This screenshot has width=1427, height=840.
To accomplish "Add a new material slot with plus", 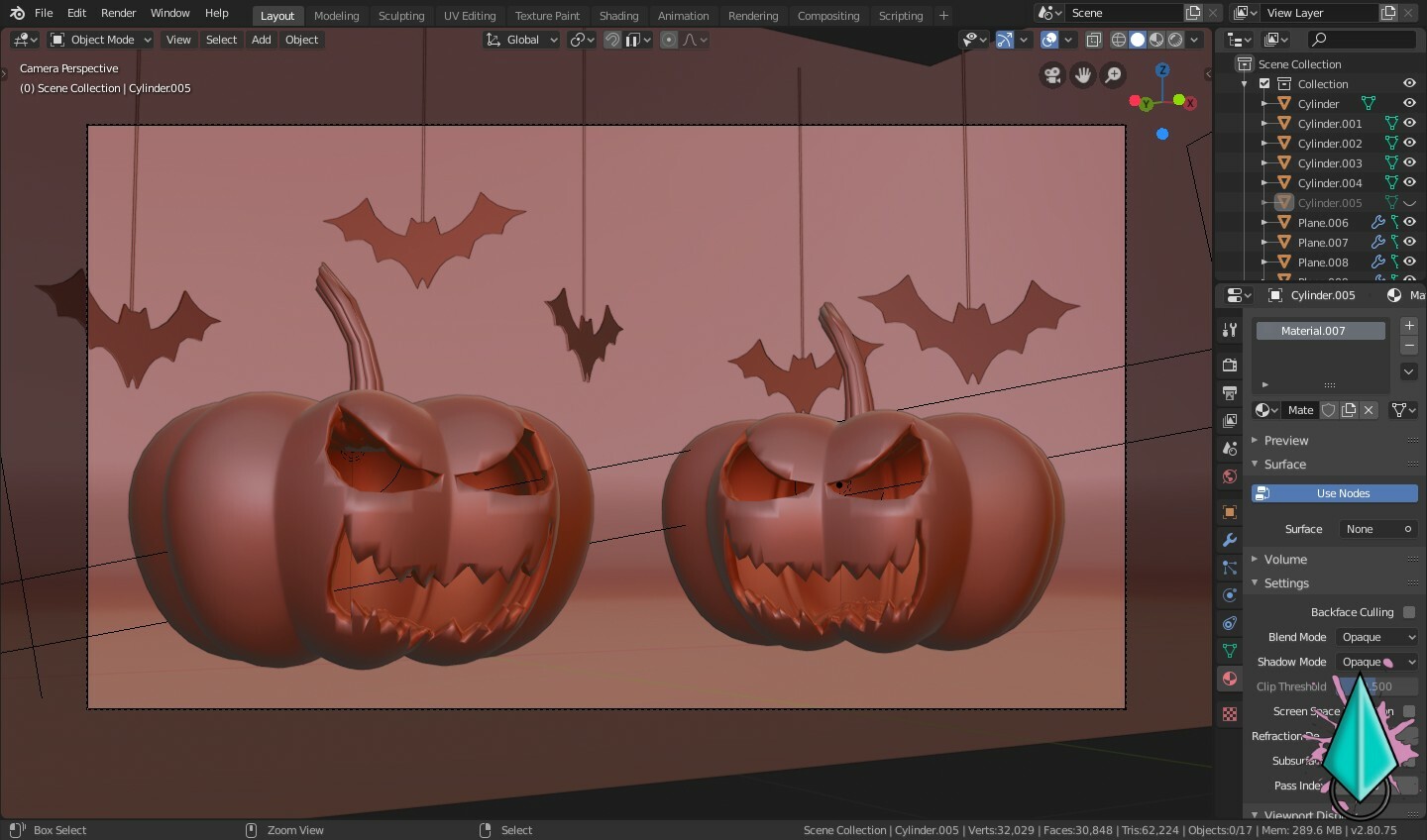I will click(1409, 326).
